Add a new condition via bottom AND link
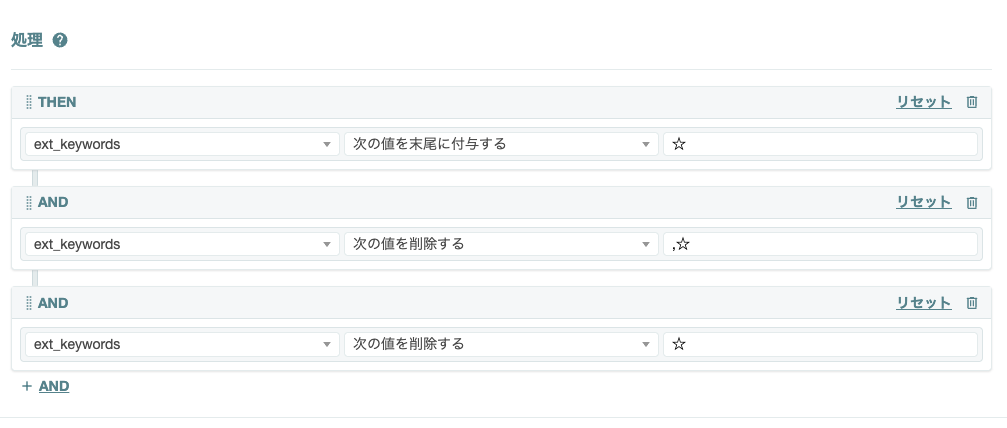 (54, 386)
